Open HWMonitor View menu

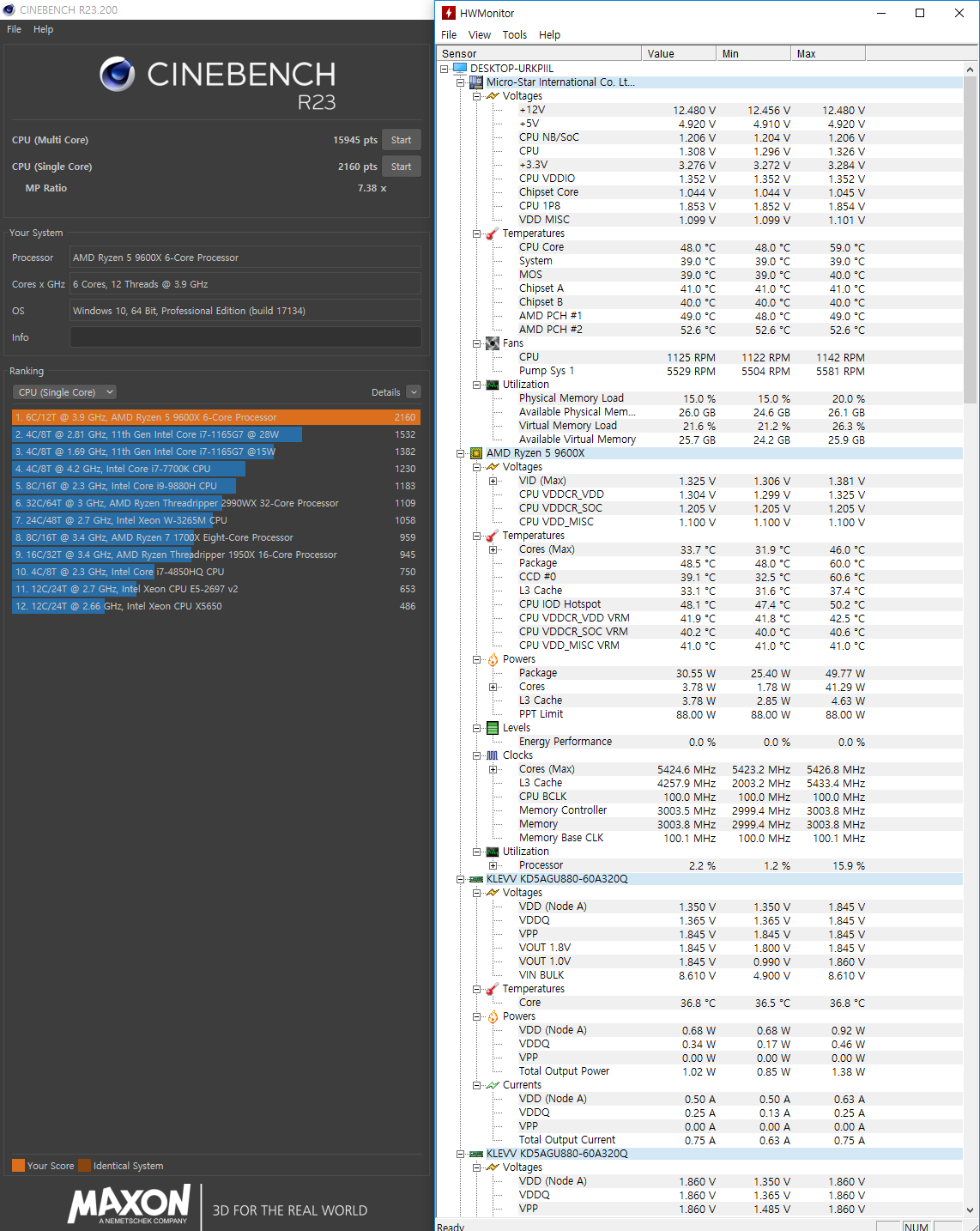pos(480,35)
